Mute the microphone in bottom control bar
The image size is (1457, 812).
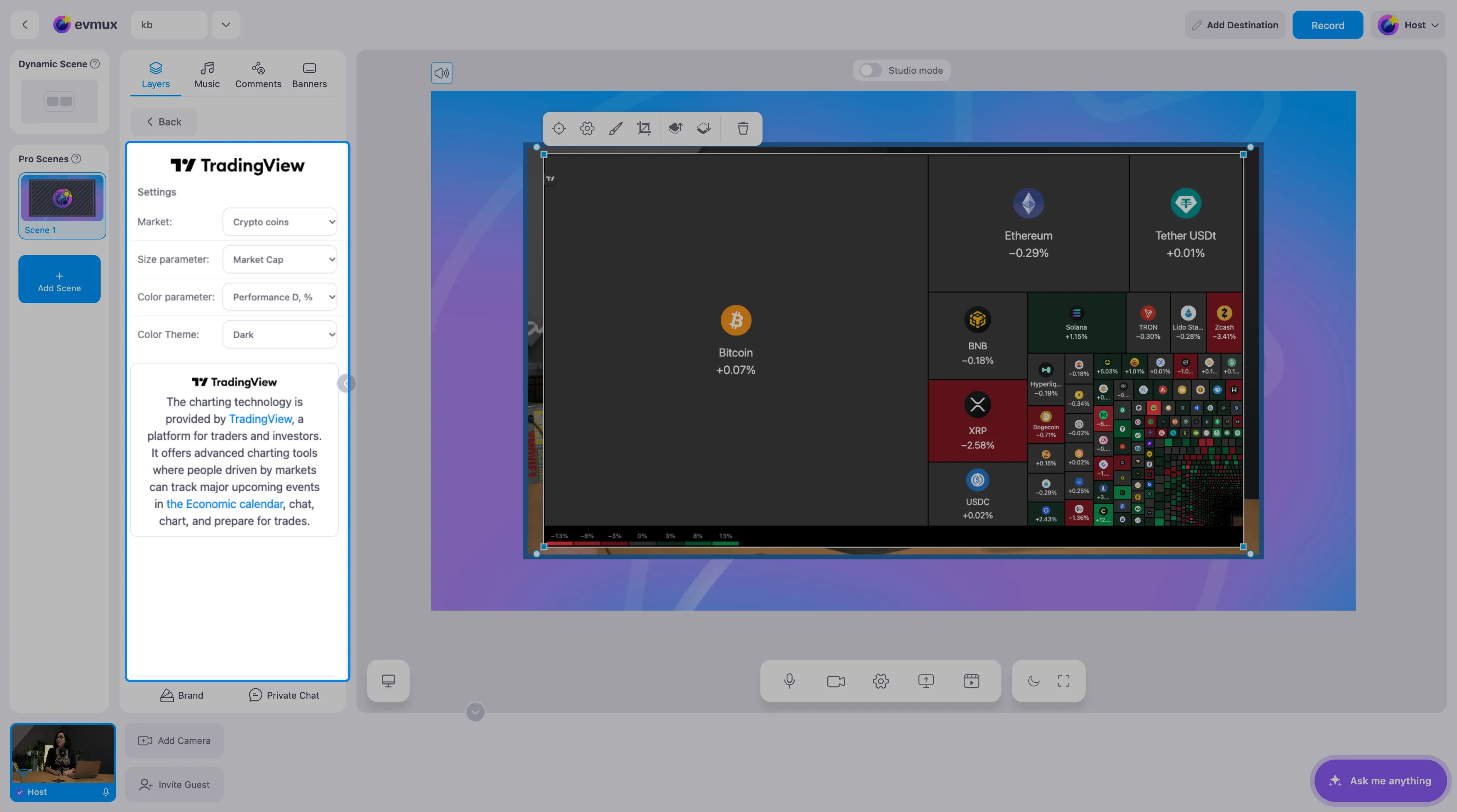(789, 681)
